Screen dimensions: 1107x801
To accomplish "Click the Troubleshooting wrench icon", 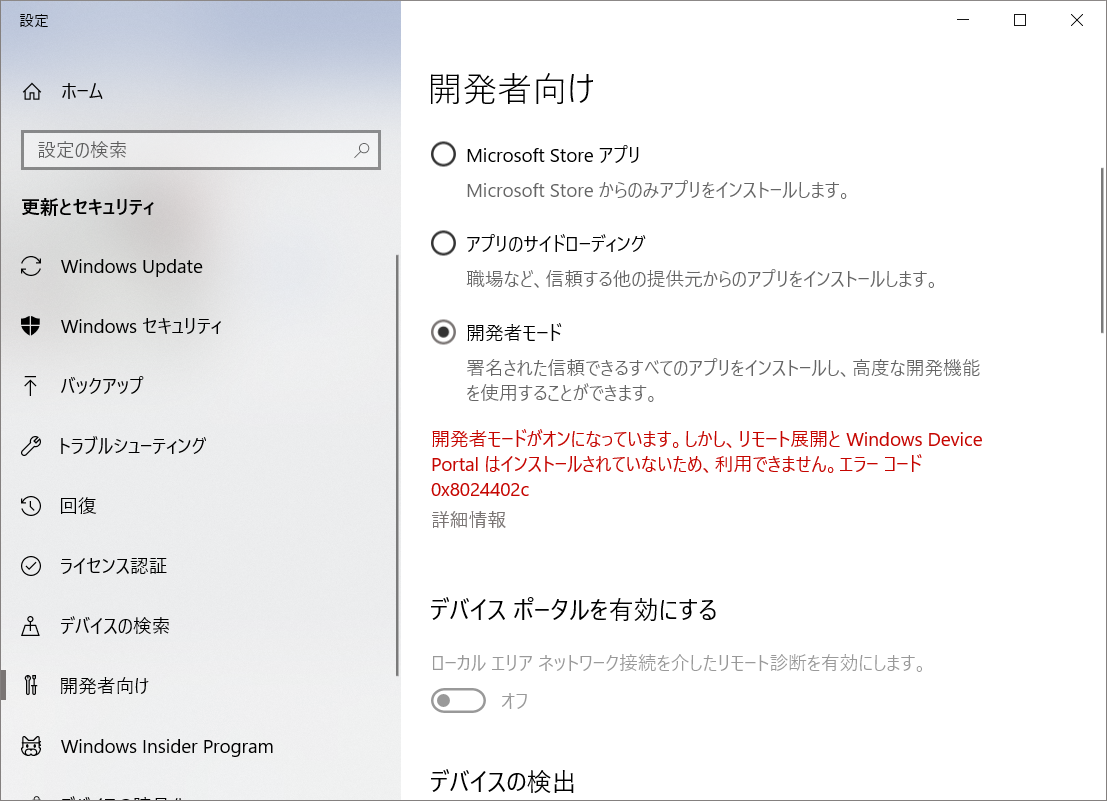I will coord(31,445).
